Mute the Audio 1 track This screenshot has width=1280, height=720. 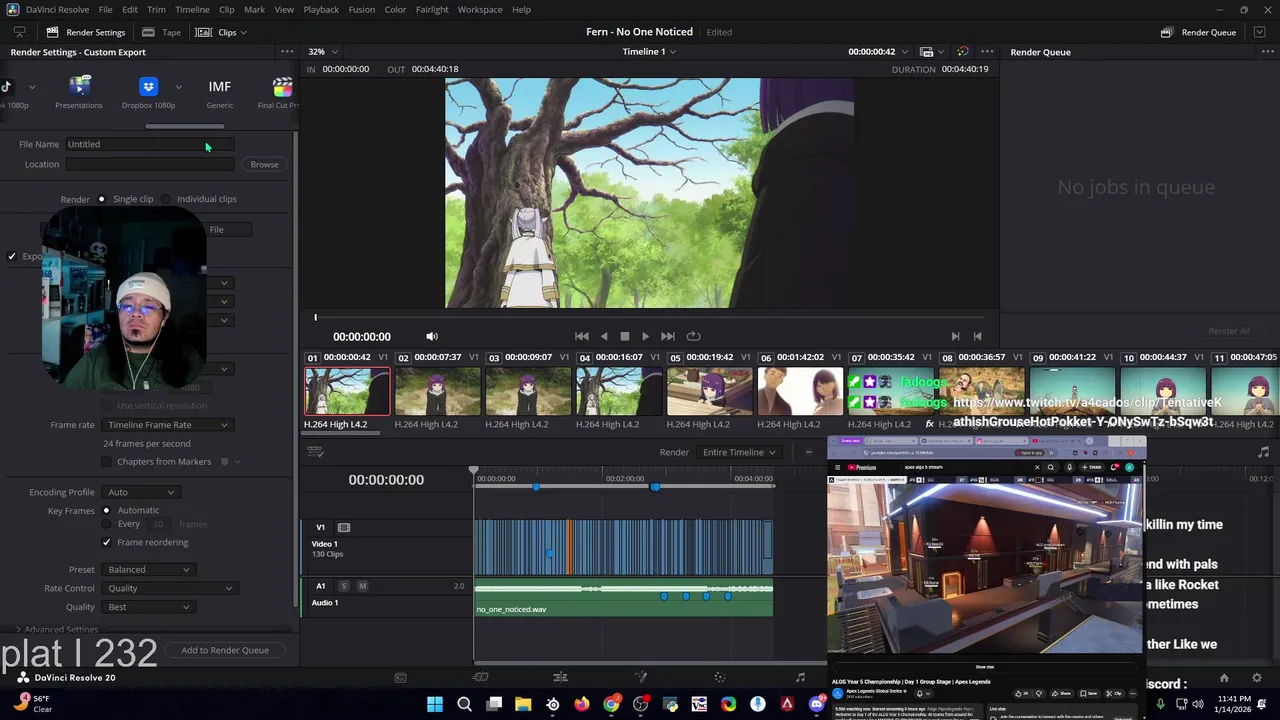(x=362, y=586)
